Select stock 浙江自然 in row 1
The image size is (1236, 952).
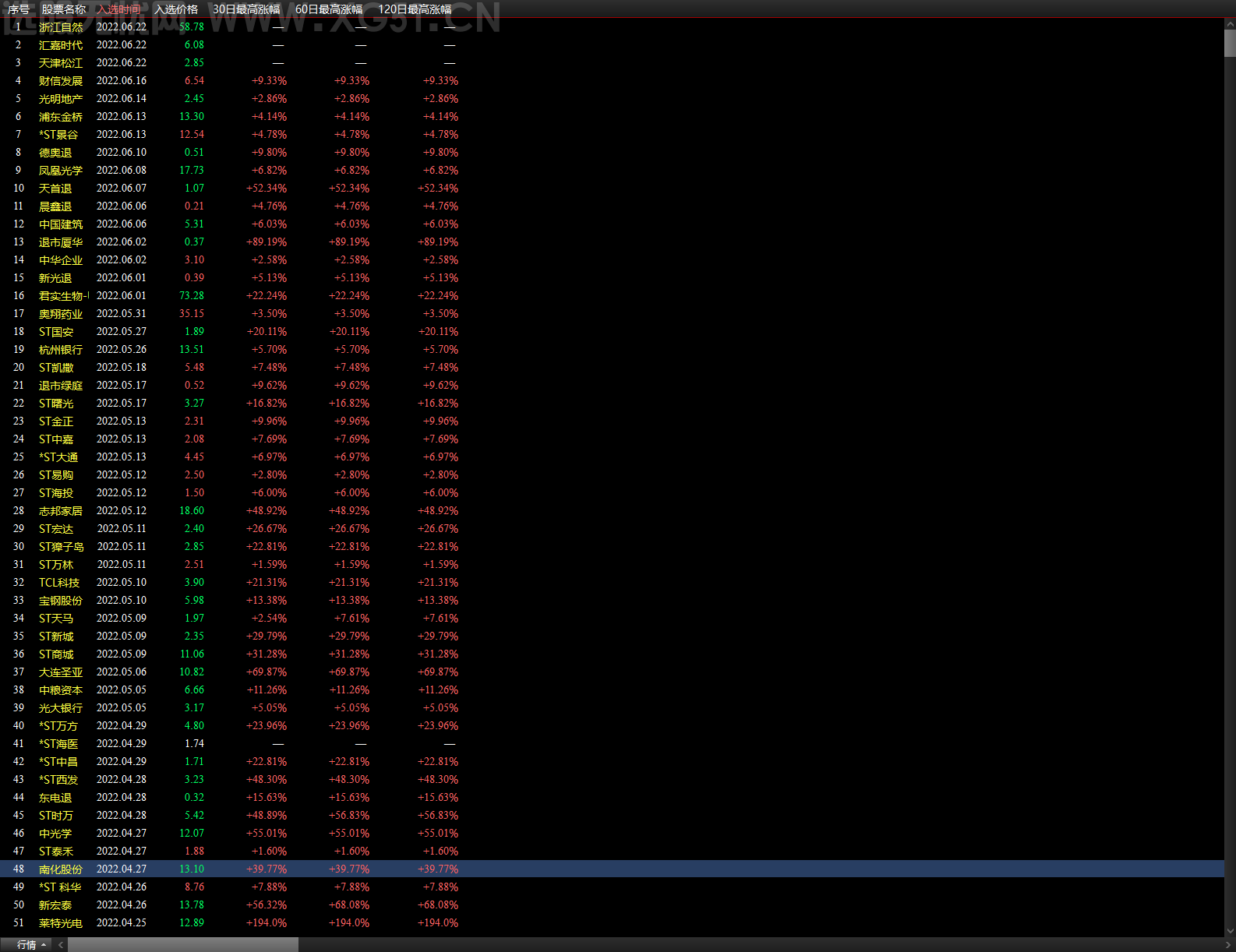coord(61,27)
